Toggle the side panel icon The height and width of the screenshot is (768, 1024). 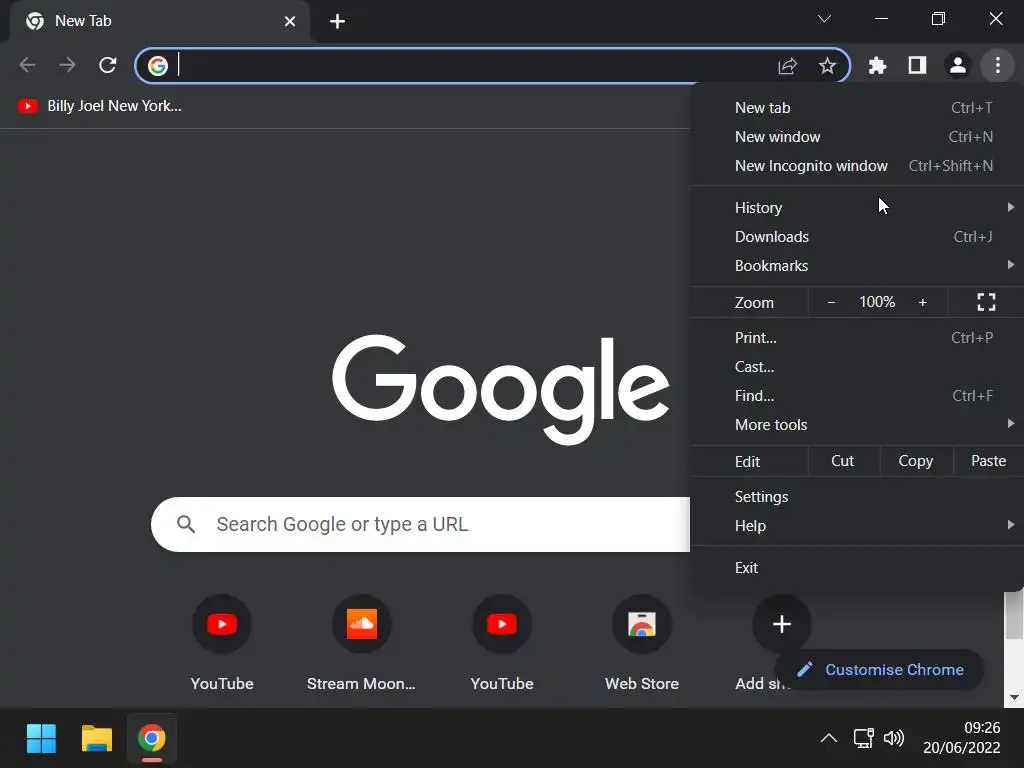[918, 65]
